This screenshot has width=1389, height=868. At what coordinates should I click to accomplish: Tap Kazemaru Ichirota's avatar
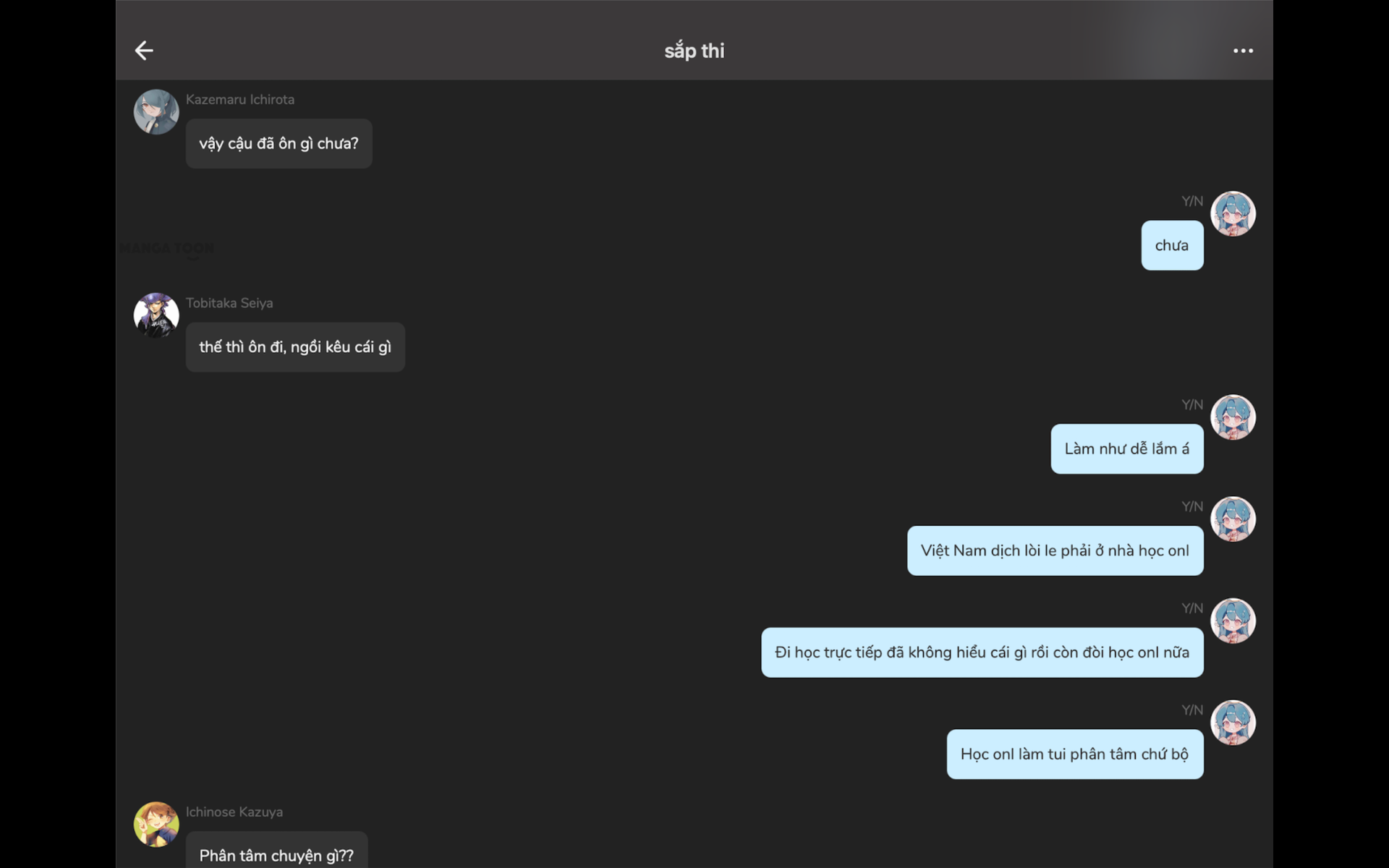coord(156,112)
